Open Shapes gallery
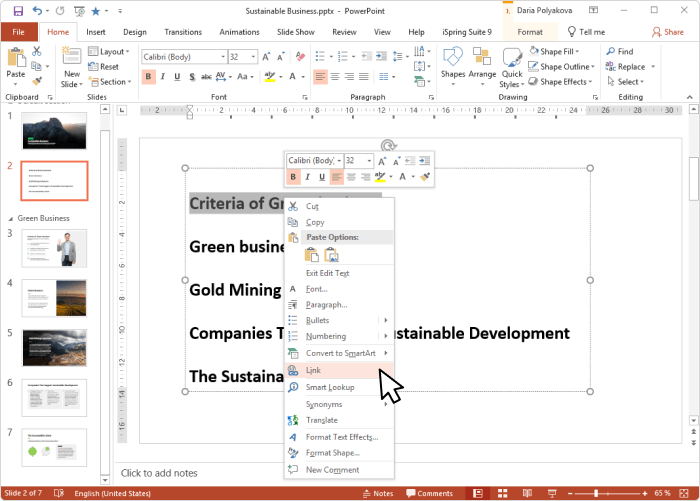Viewport: 700px width, 501px height. coord(453,66)
